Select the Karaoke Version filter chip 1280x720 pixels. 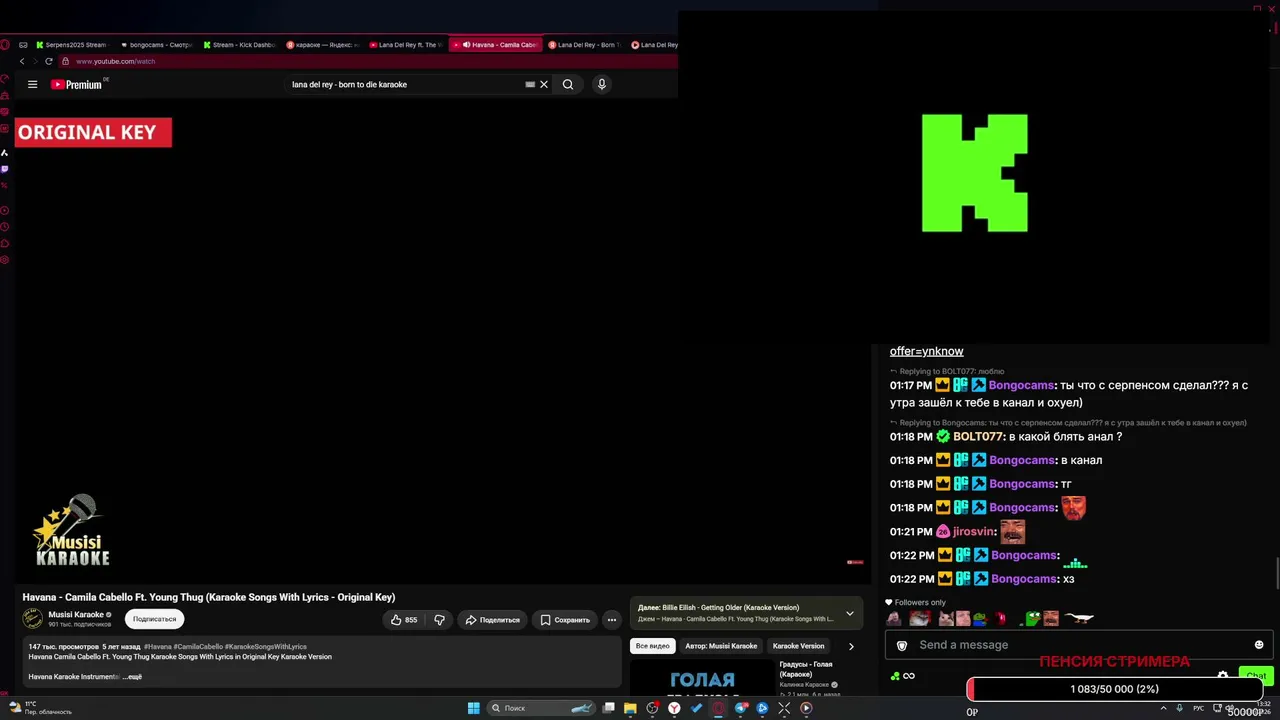pyautogui.click(x=798, y=646)
